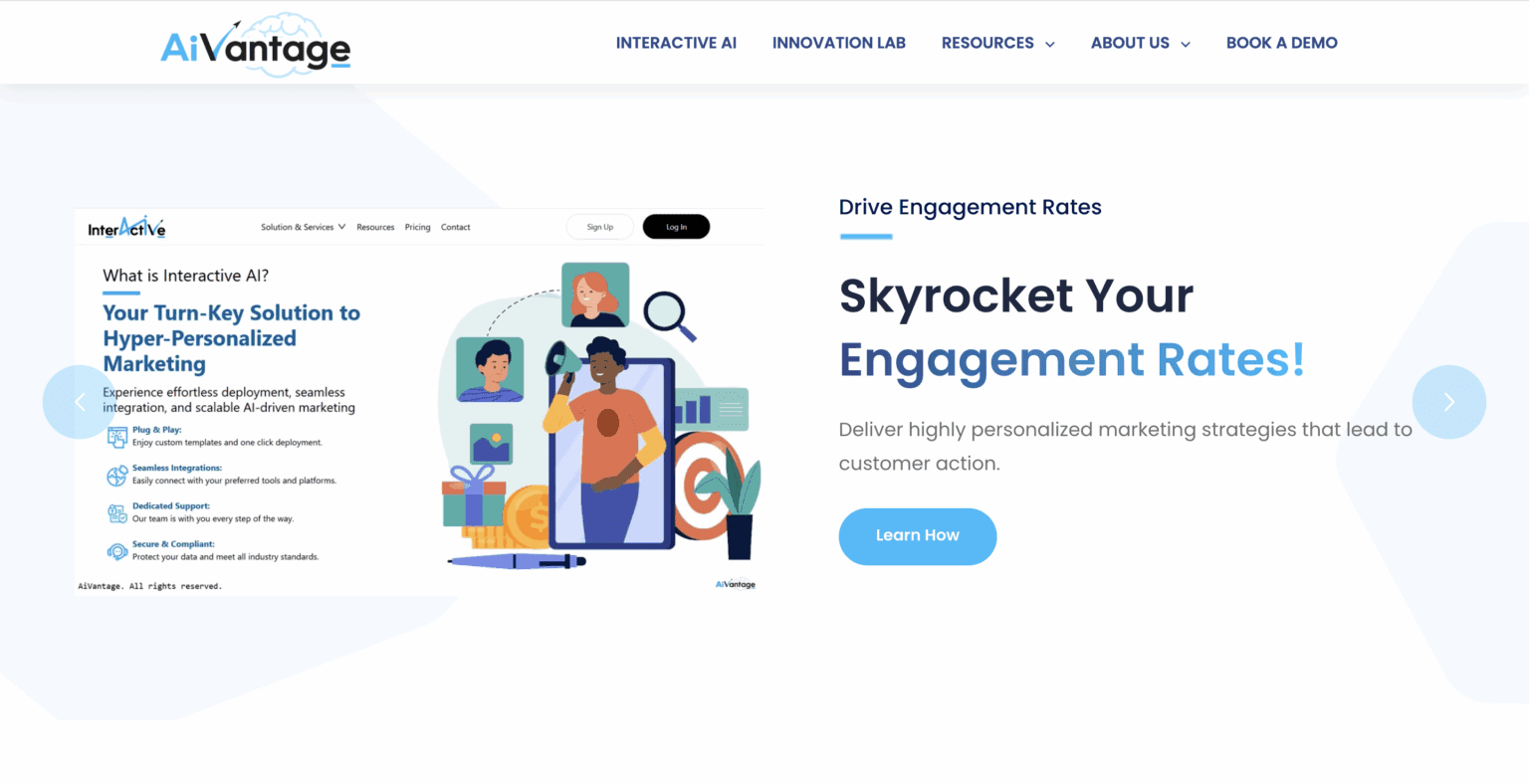Click the Pricing link in the slide image
The image size is (1529, 784).
tap(418, 227)
